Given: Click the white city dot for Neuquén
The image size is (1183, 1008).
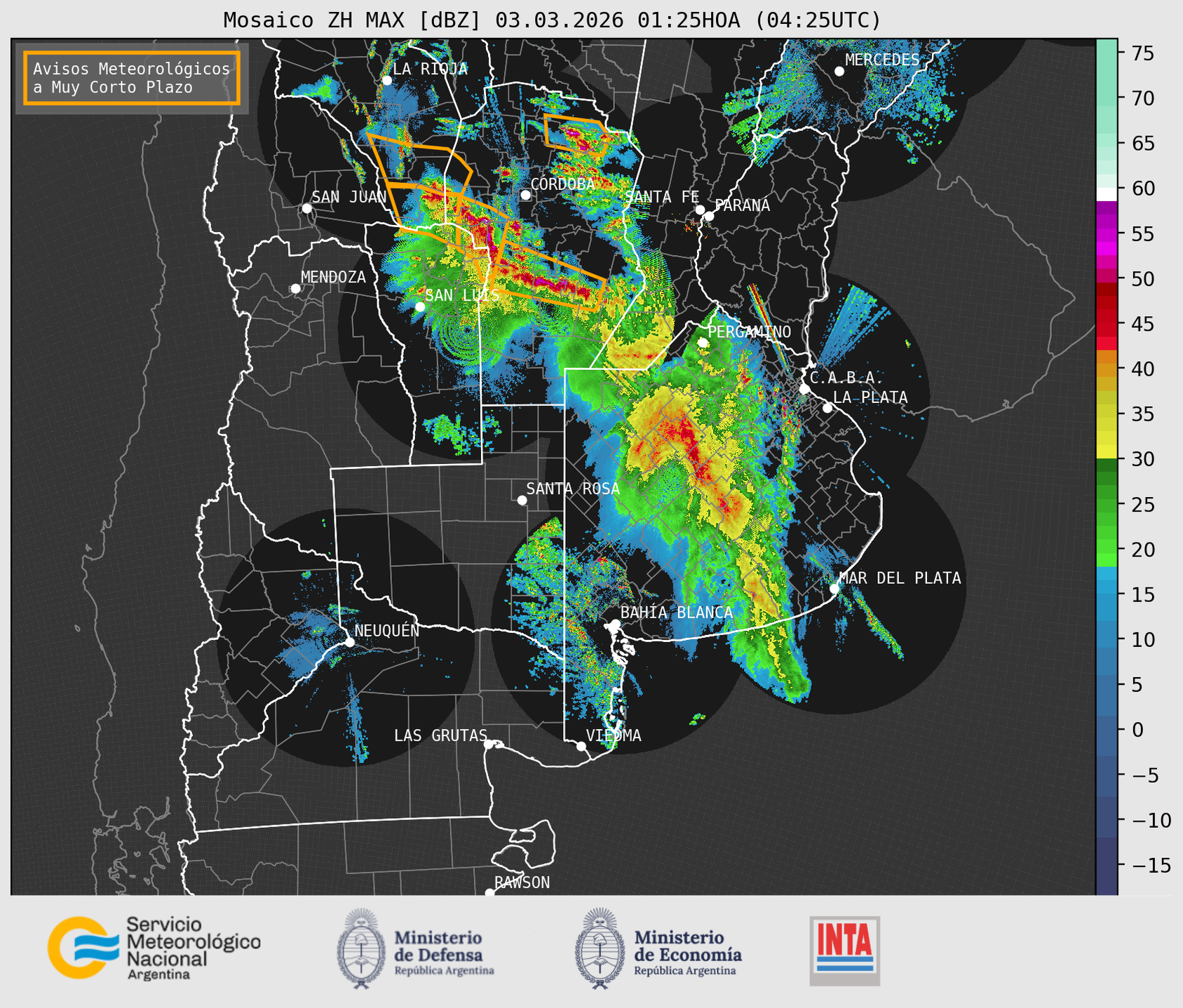Looking at the screenshot, I should click(349, 642).
